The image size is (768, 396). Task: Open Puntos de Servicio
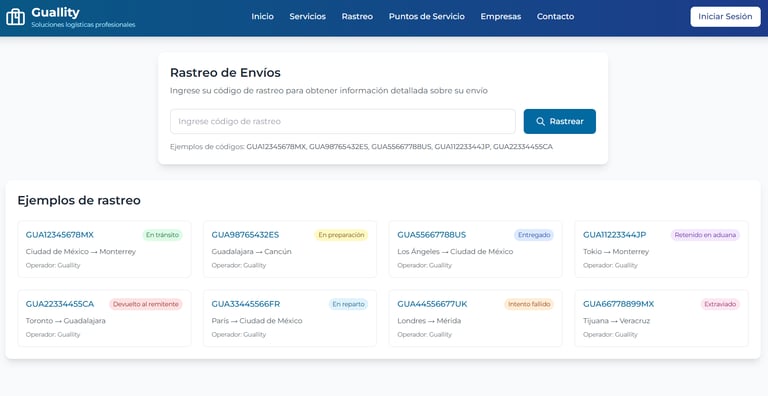(x=427, y=16)
